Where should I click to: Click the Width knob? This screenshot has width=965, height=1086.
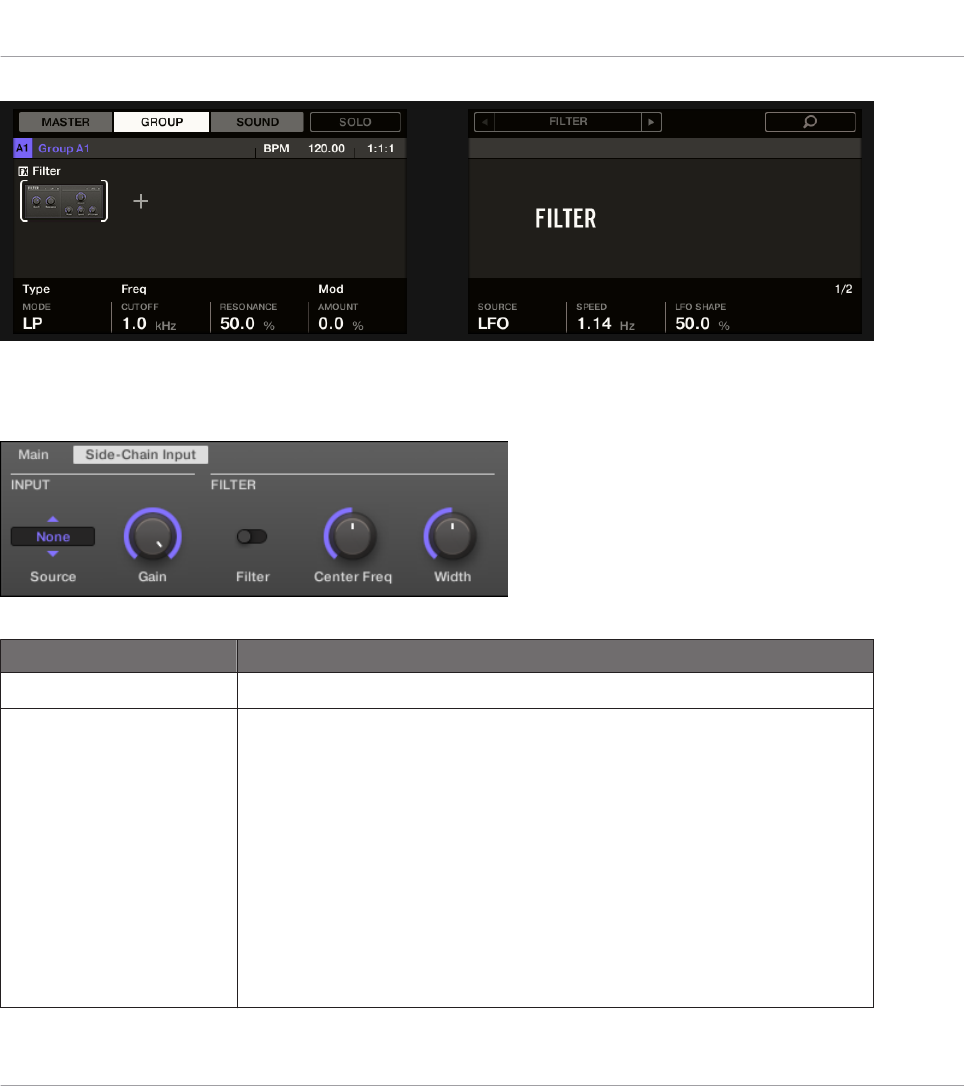(451, 535)
